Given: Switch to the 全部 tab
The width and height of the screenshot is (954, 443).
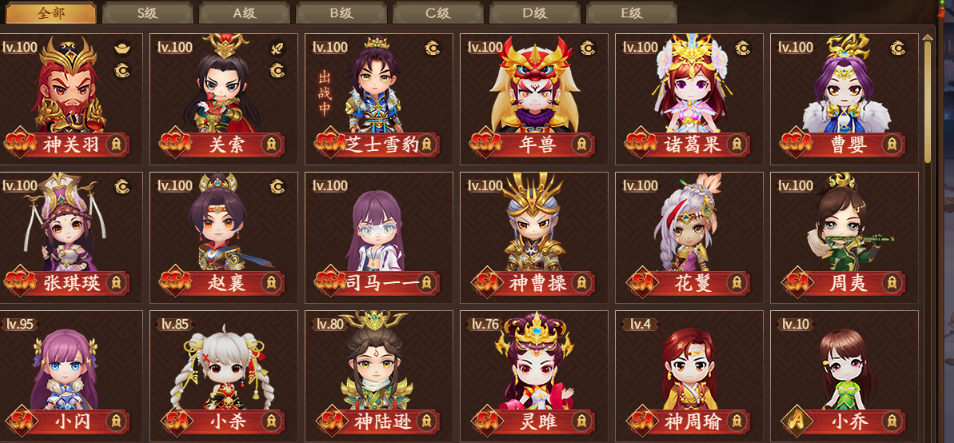Looking at the screenshot, I should [x=51, y=13].
